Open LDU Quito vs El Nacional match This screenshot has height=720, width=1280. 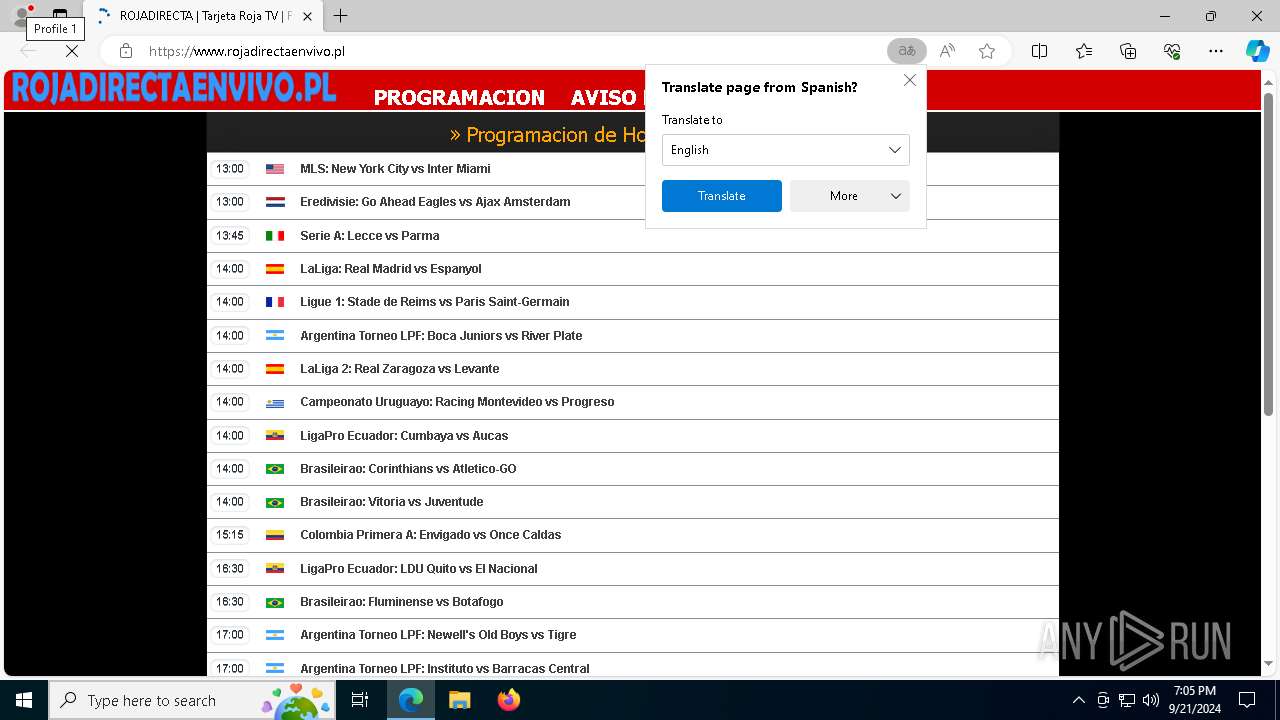[x=418, y=569]
